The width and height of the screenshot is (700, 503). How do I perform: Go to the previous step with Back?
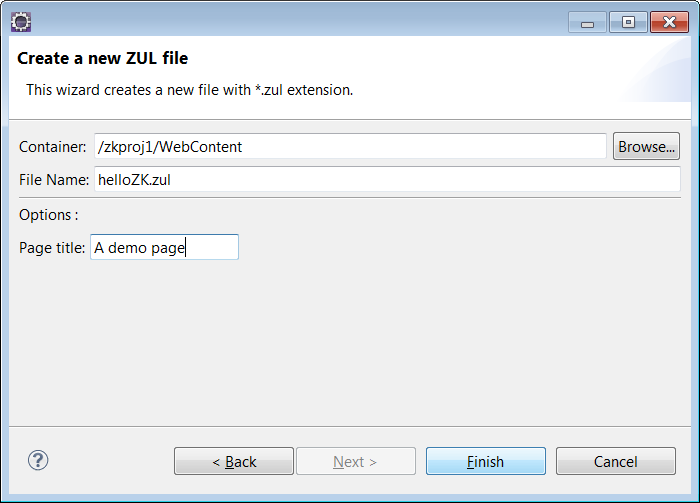234,461
